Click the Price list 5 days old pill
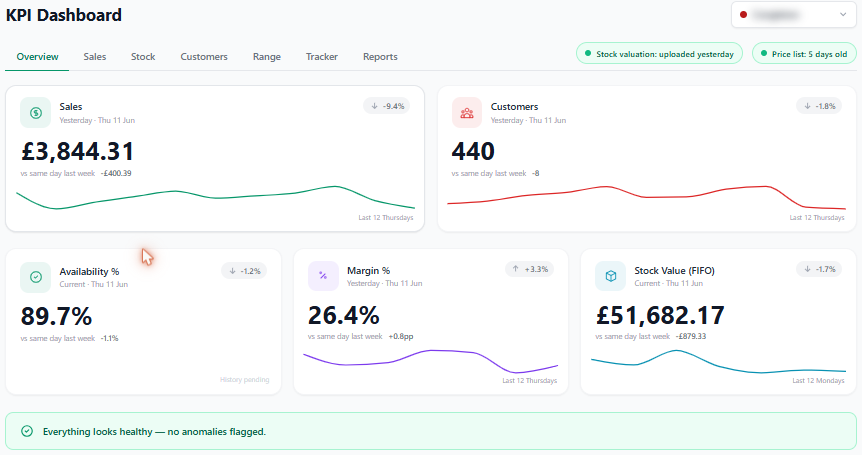Image resolution: width=862 pixels, height=455 pixels. [804, 54]
